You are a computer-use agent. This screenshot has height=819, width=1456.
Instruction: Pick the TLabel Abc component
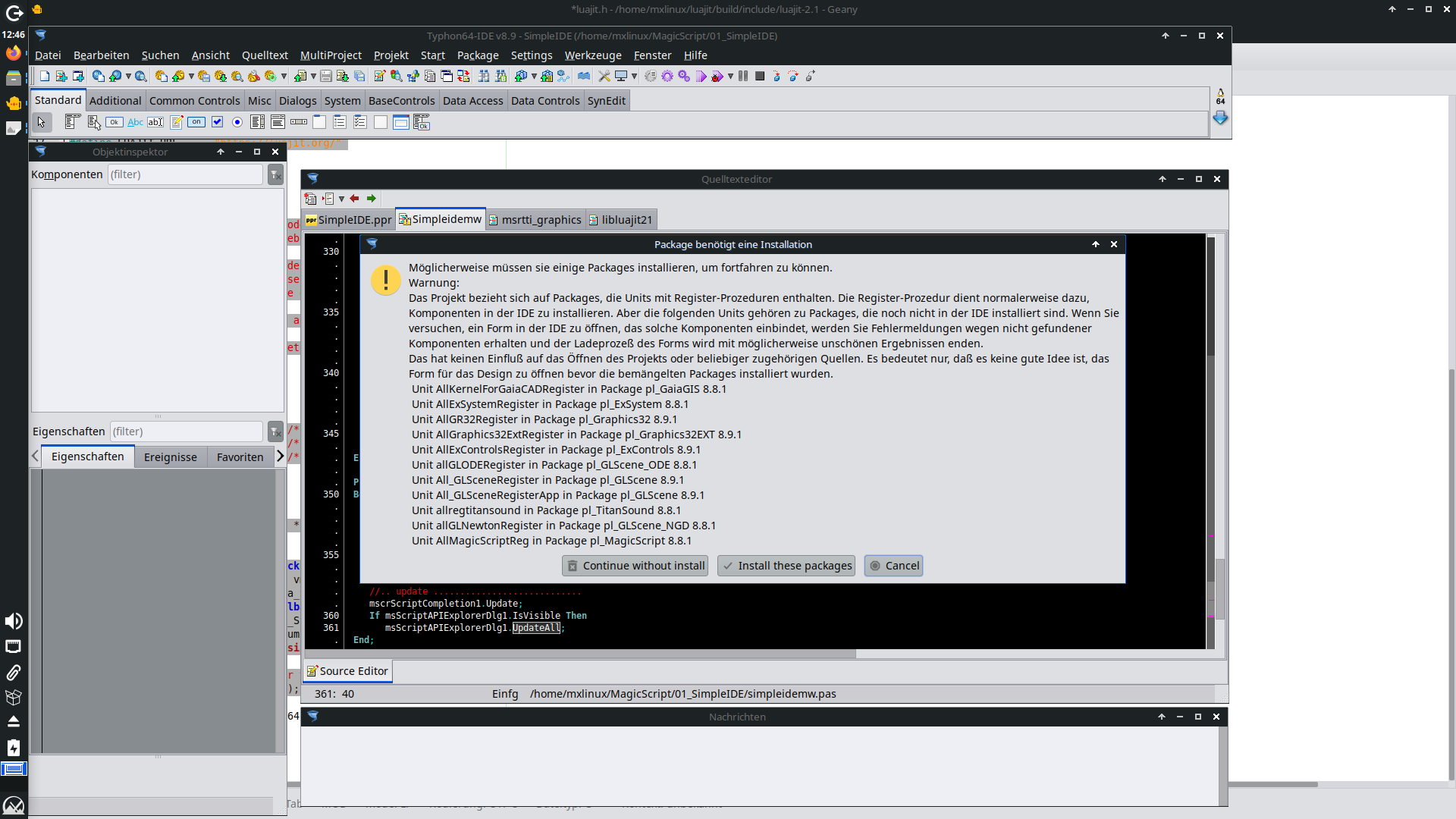click(135, 122)
